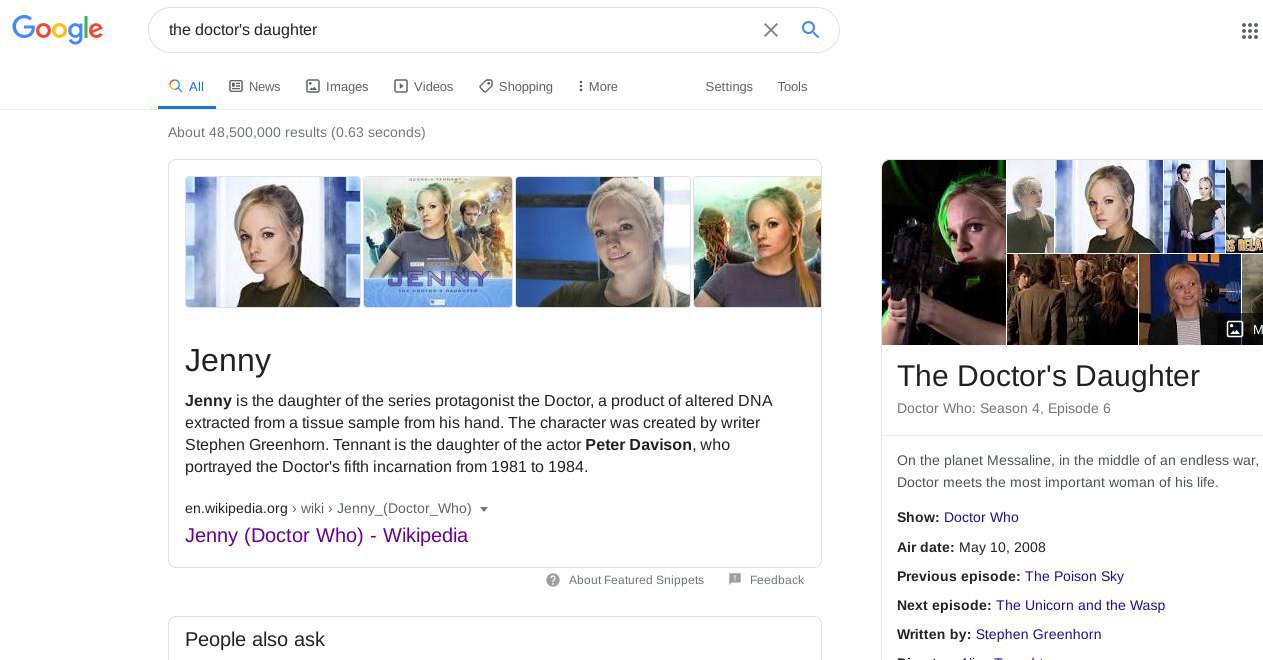Screen dimensions: 1263x660
Task: Click the Feedback flag icon
Action: pyautogui.click(x=735, y=580)
